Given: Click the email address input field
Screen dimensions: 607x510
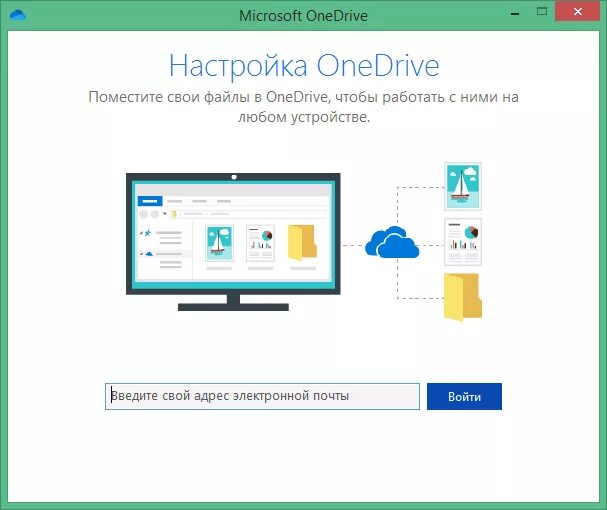Looking at the screenshot, I should [262, 396].
